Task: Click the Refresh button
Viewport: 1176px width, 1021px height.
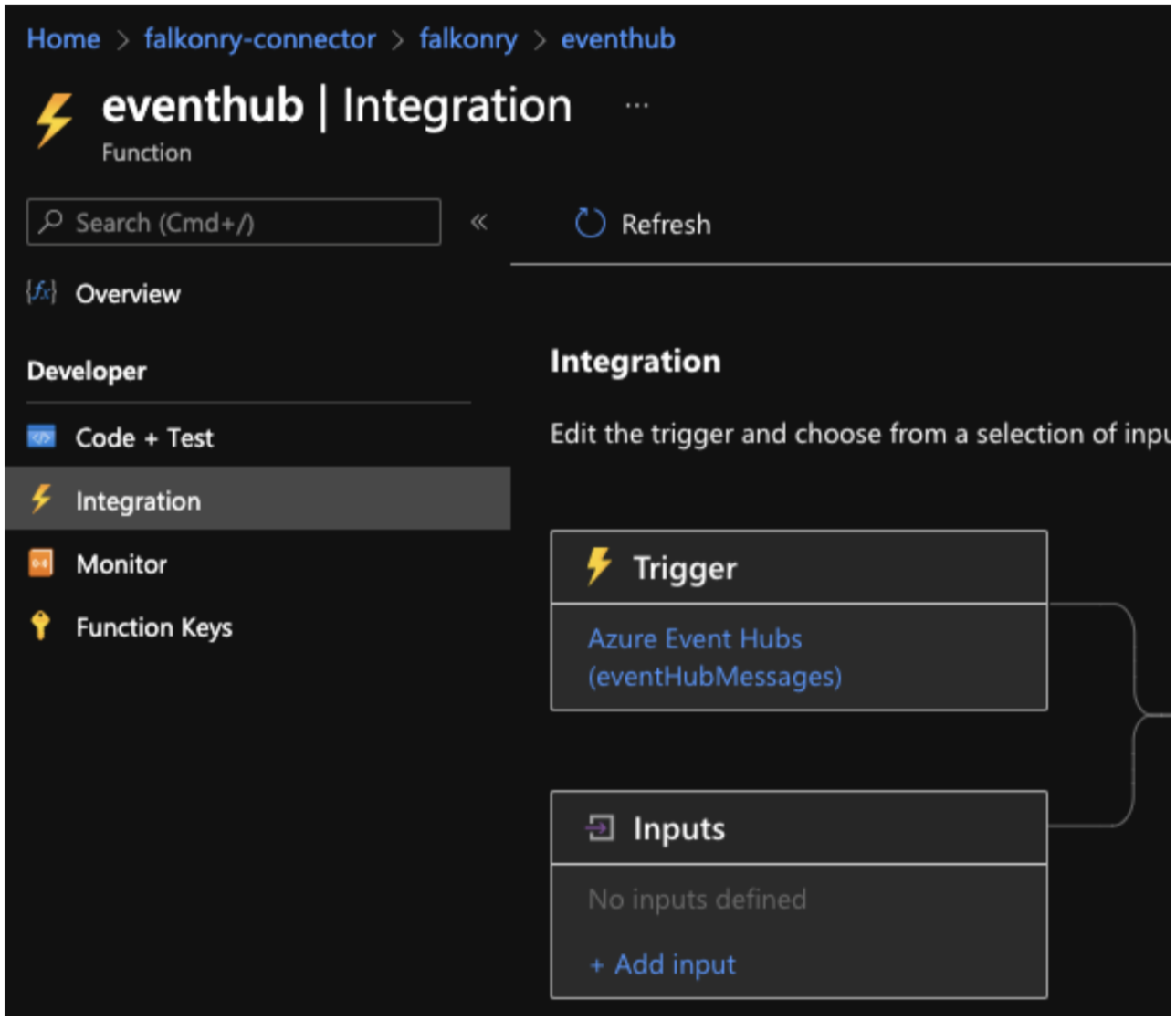Action: click(643, 224)
